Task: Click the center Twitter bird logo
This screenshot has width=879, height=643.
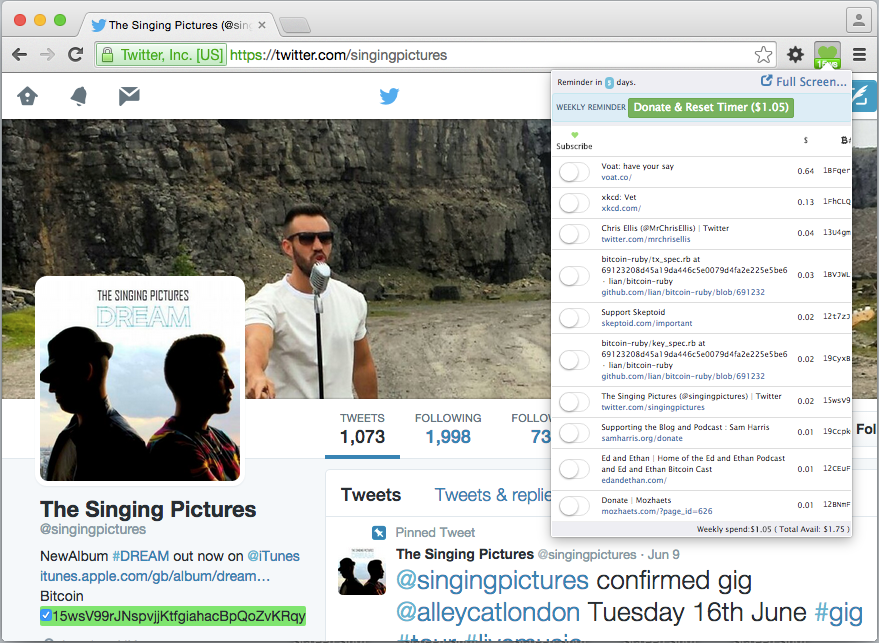Action: click(x=389, y=96)
